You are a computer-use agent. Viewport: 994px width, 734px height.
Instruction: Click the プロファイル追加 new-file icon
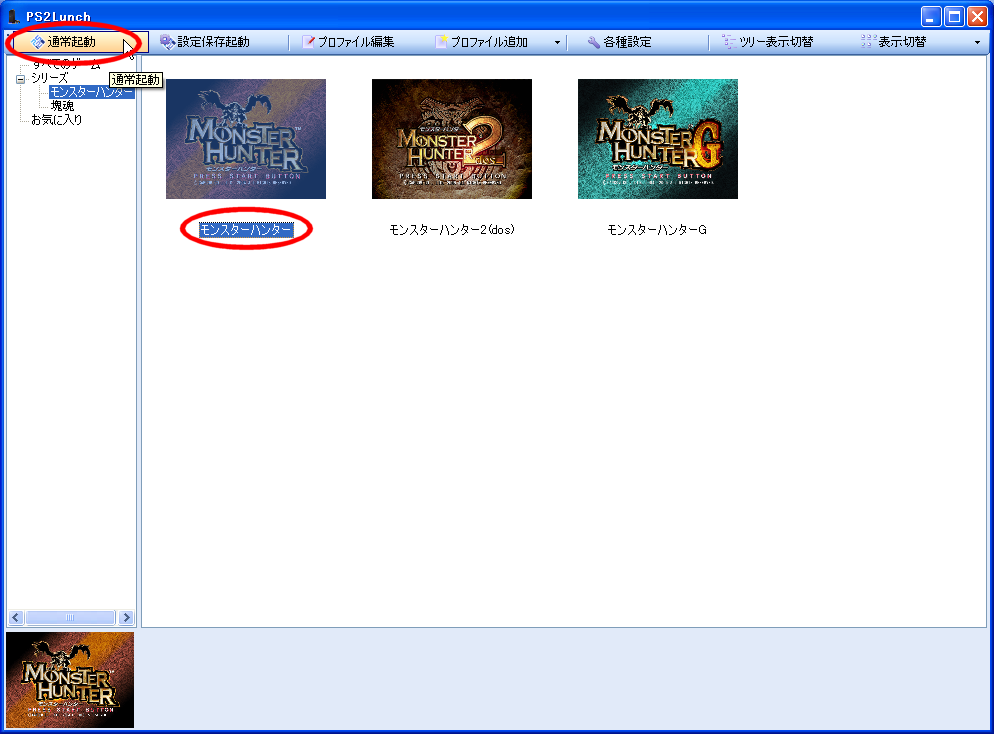pos(442,42)
